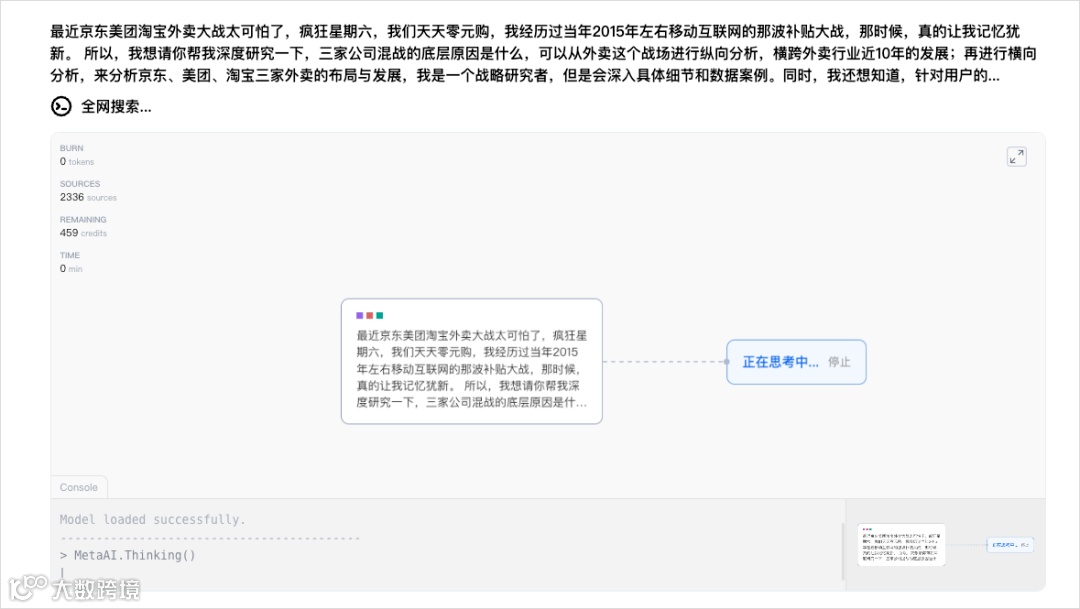Click the SOURCES label
The width and height of the screenshot is (1080, 609).
pos(80,184)
